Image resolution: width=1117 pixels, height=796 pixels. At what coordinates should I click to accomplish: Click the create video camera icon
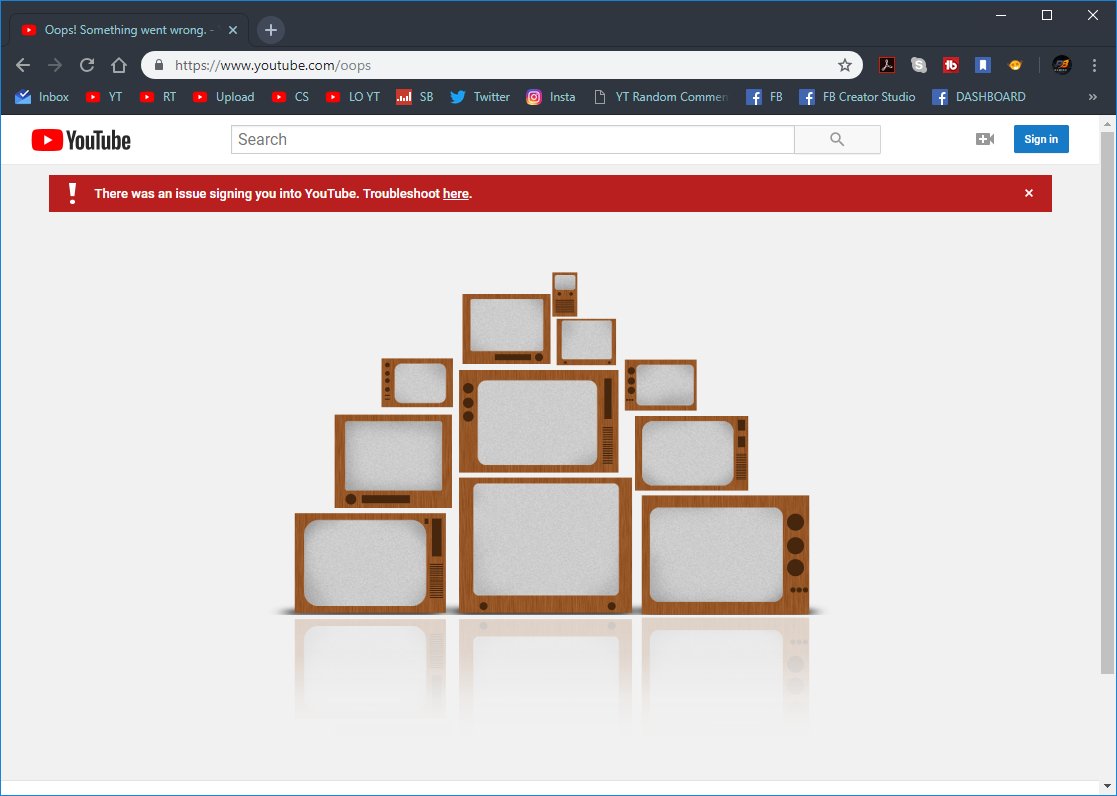984,139
